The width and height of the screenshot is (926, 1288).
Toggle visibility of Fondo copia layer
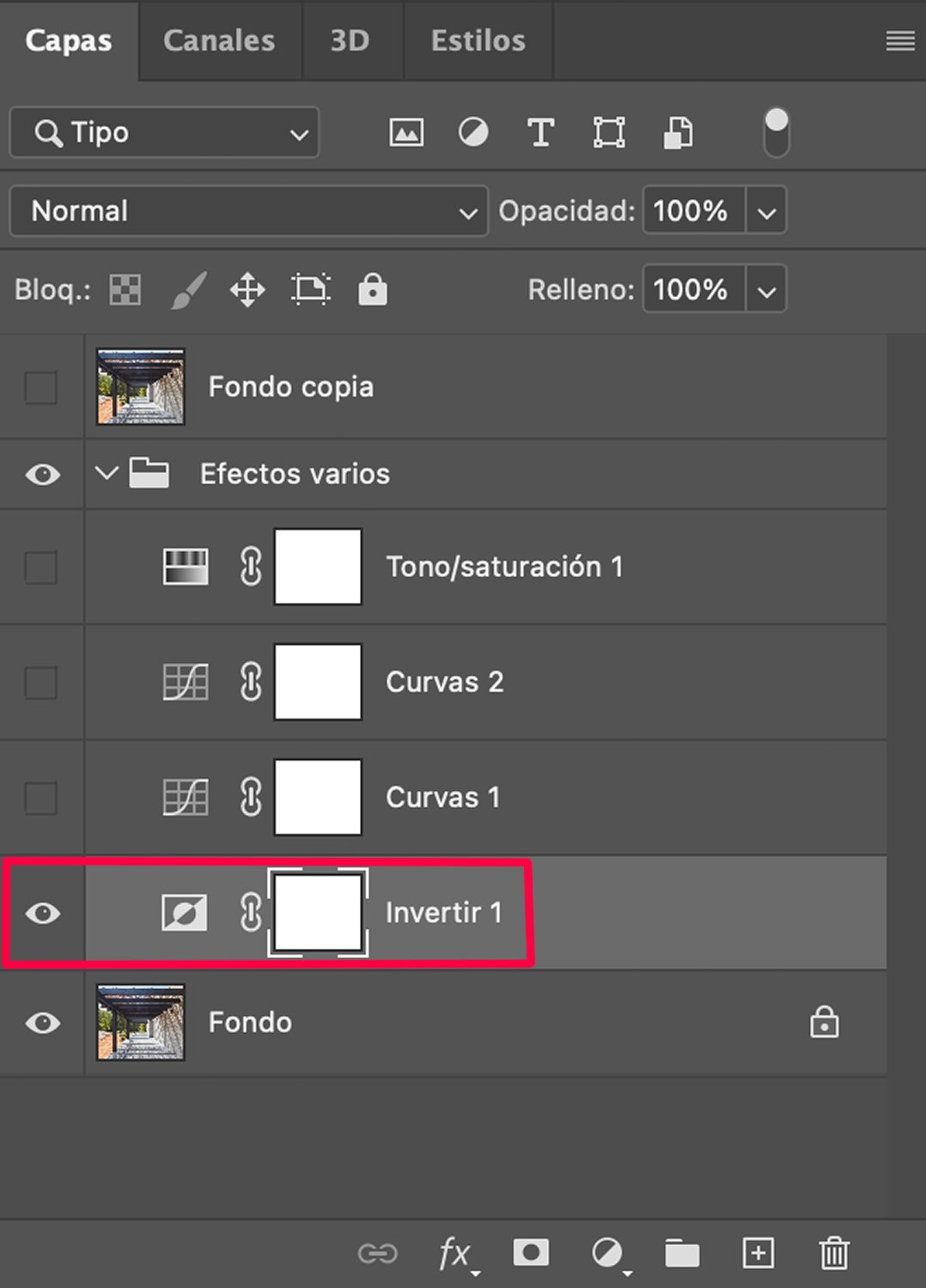(x=41, y=387)
